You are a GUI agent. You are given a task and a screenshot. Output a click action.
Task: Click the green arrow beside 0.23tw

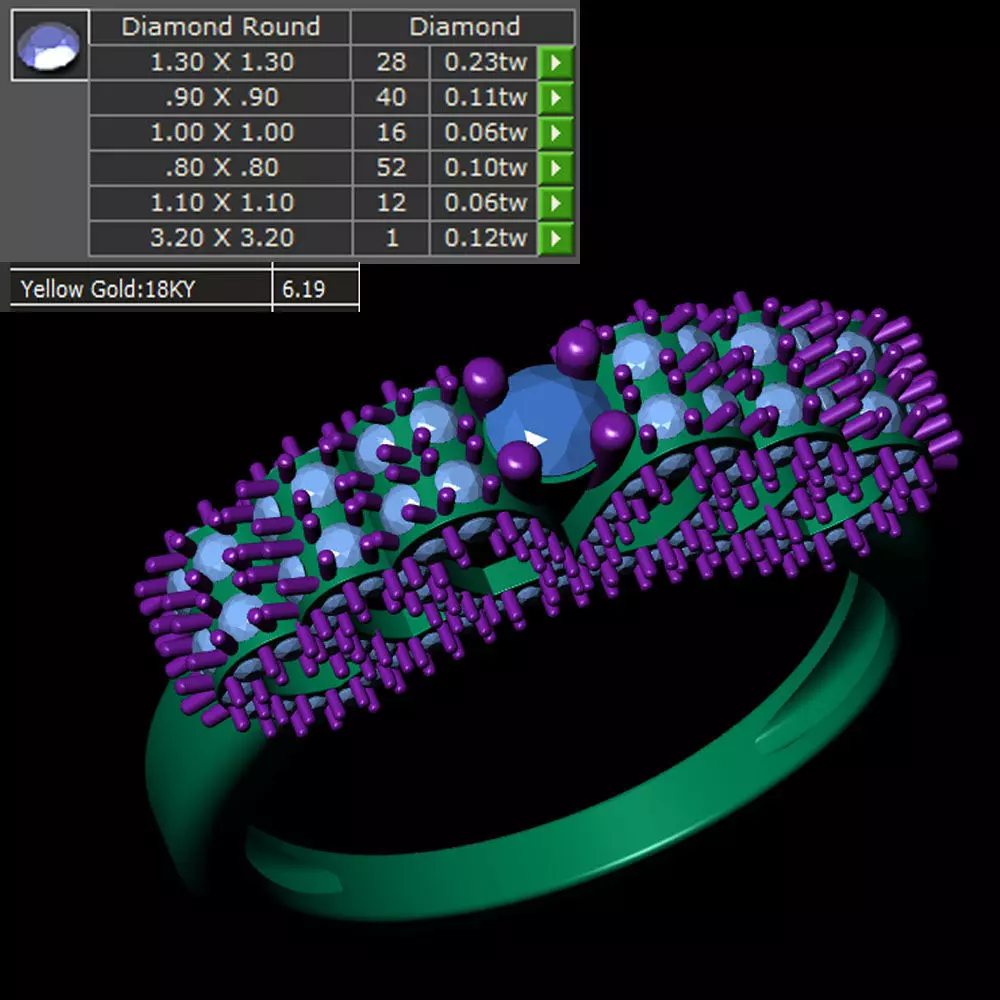555,62
